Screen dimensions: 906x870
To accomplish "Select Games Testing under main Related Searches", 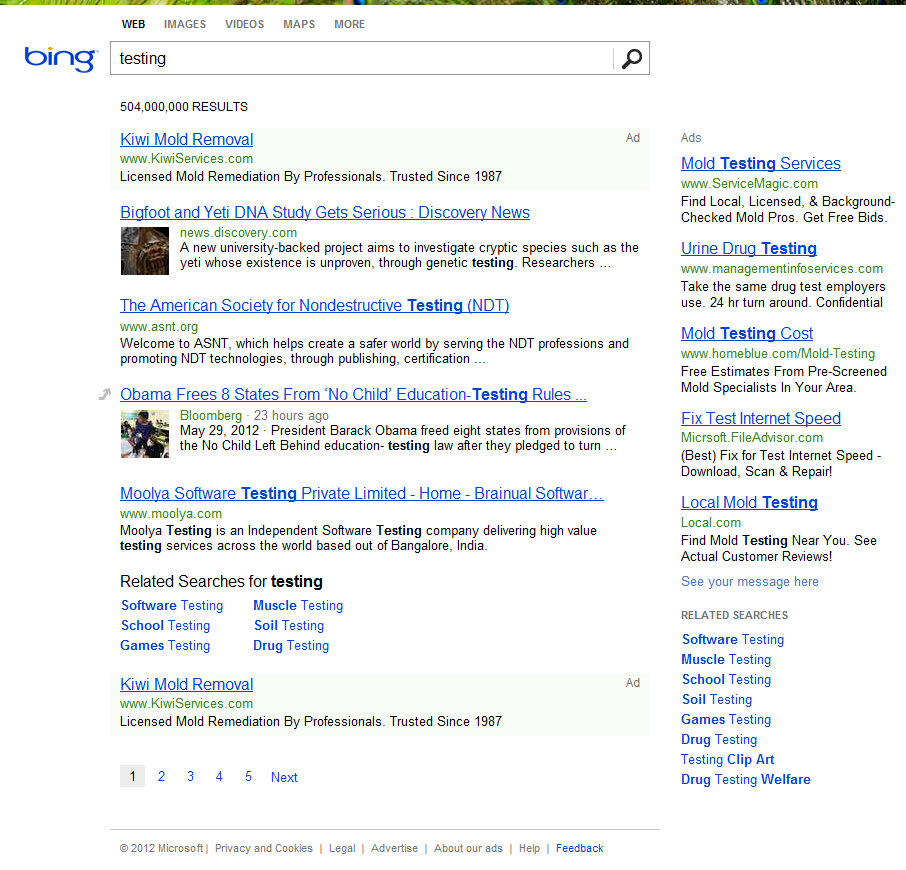I will (165, 645).
